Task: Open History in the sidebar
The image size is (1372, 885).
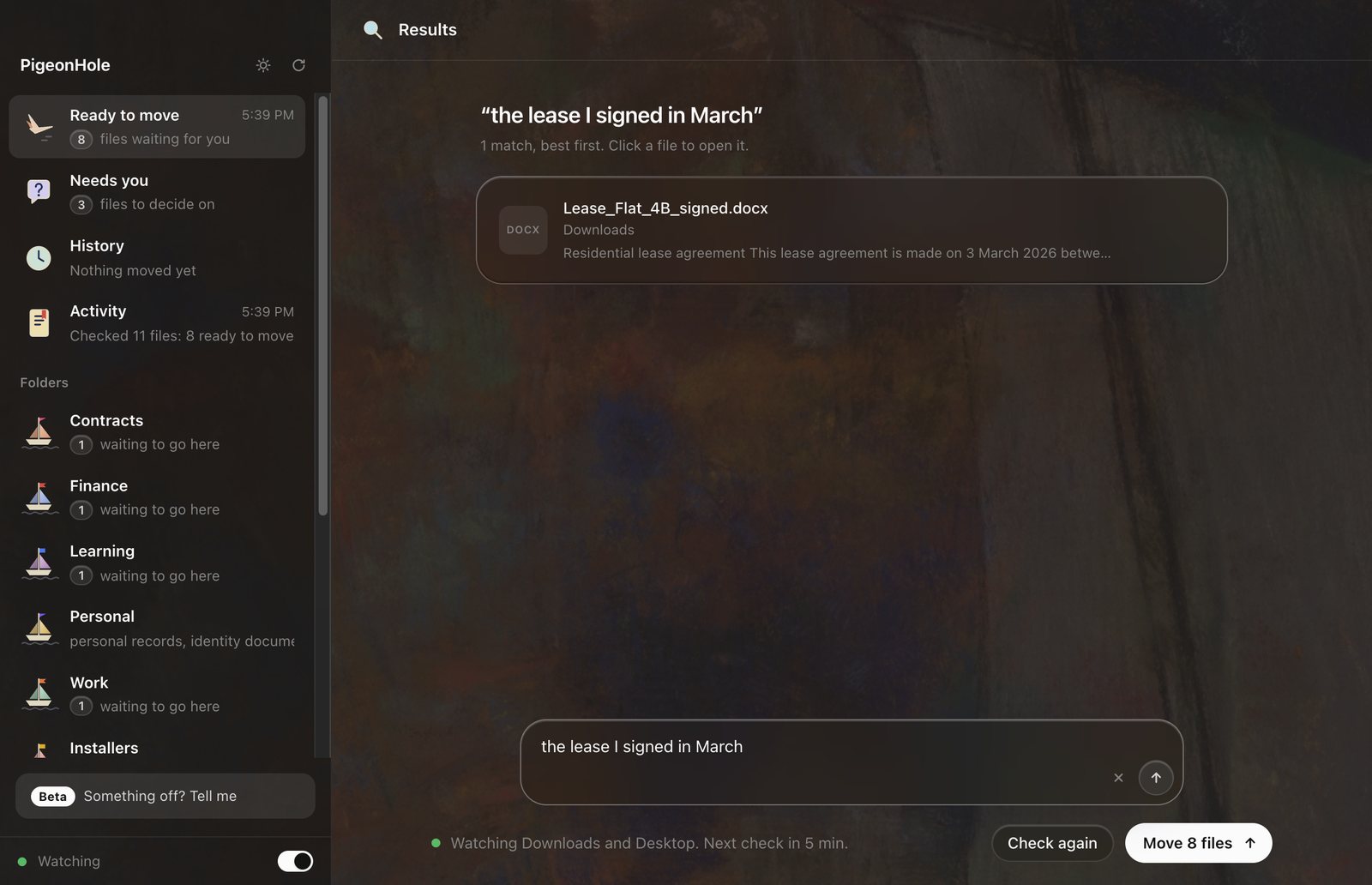Action: coord(157,257)
